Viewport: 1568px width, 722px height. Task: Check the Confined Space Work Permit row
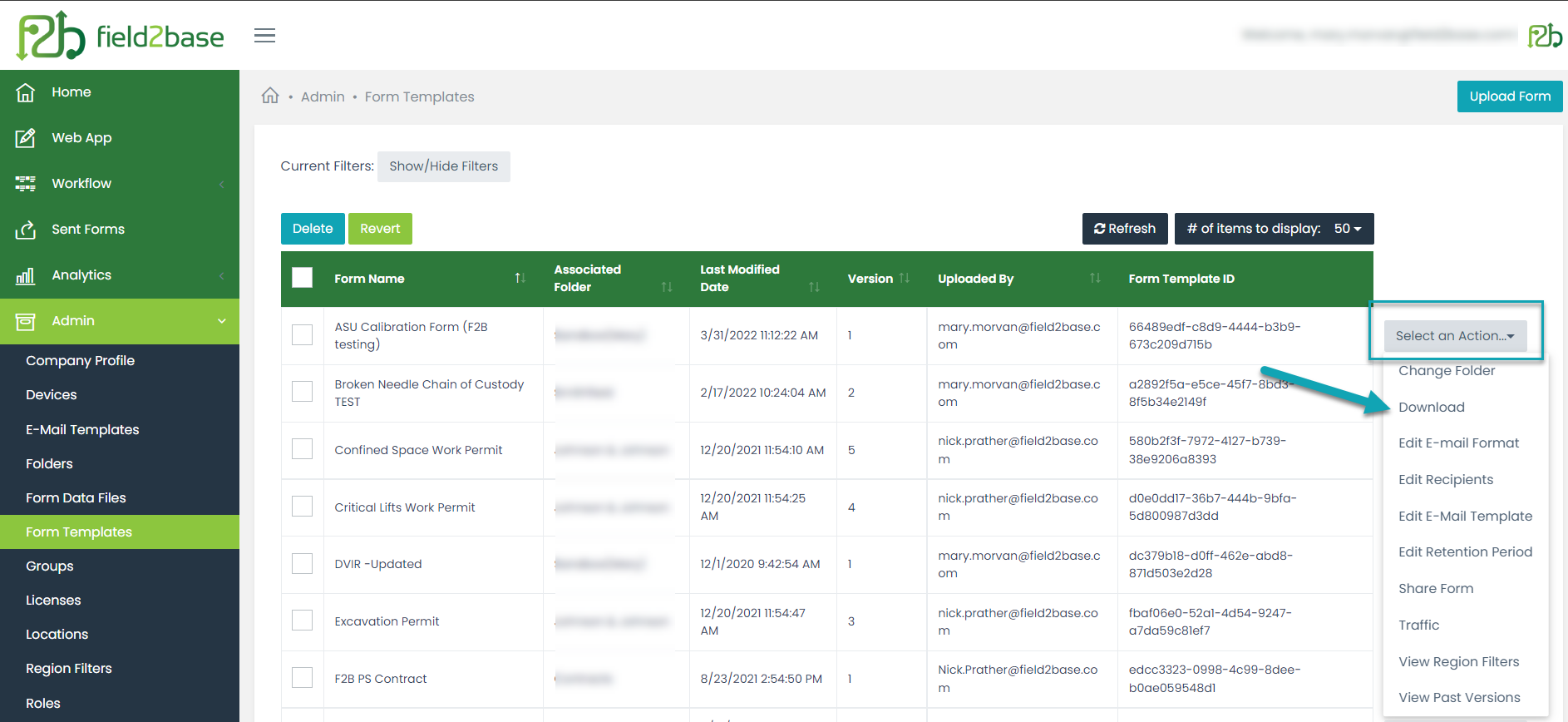pyautogui.click(x=303, y=449)
